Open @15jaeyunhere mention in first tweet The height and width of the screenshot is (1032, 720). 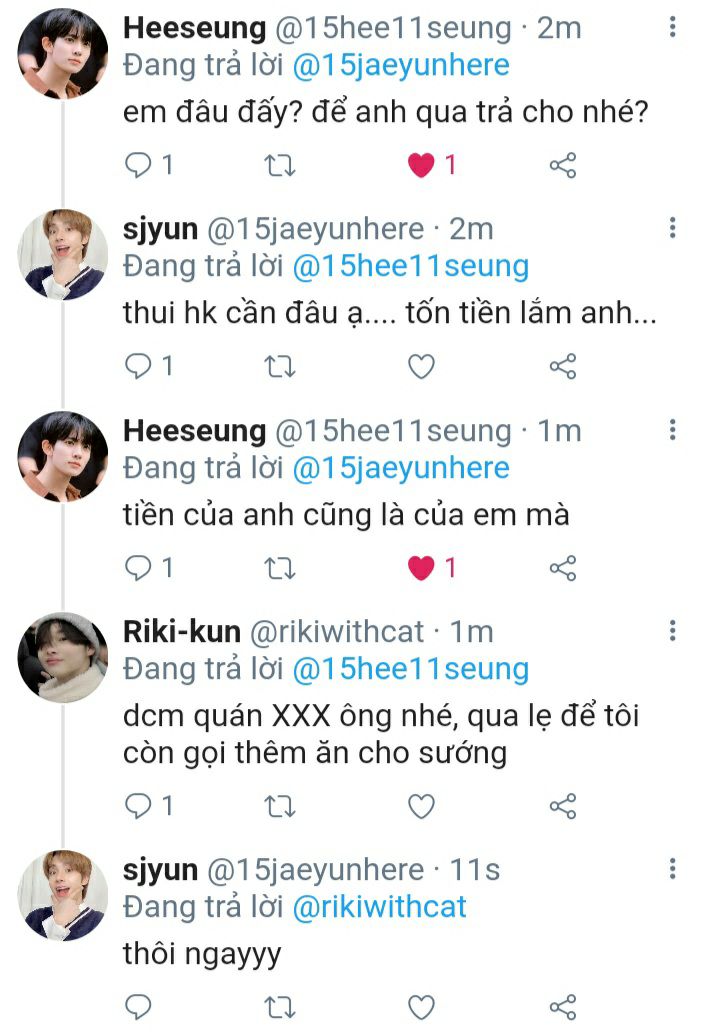(401, 66)
